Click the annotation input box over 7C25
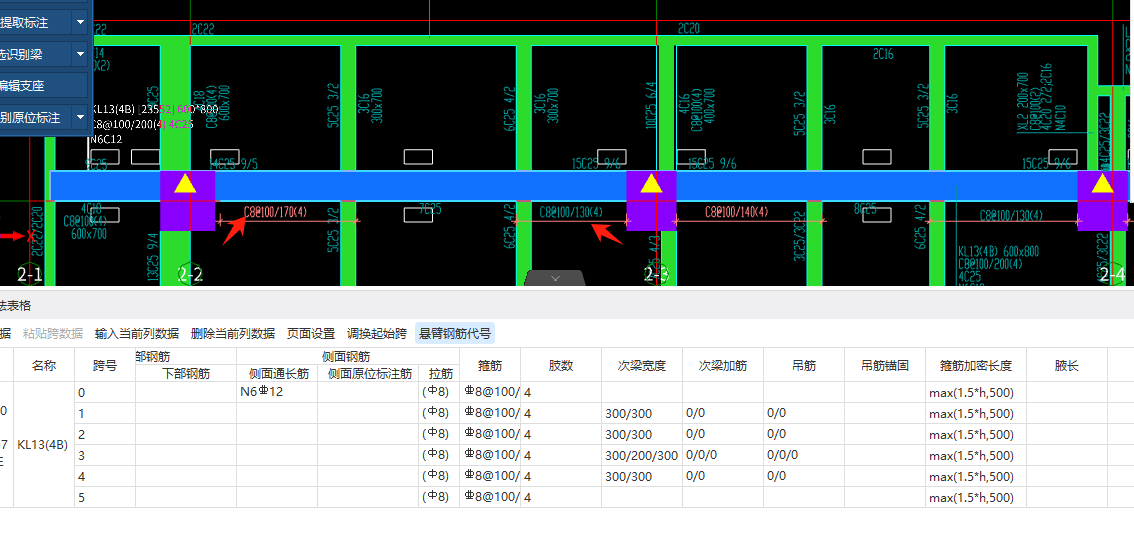 pos(418,215)
